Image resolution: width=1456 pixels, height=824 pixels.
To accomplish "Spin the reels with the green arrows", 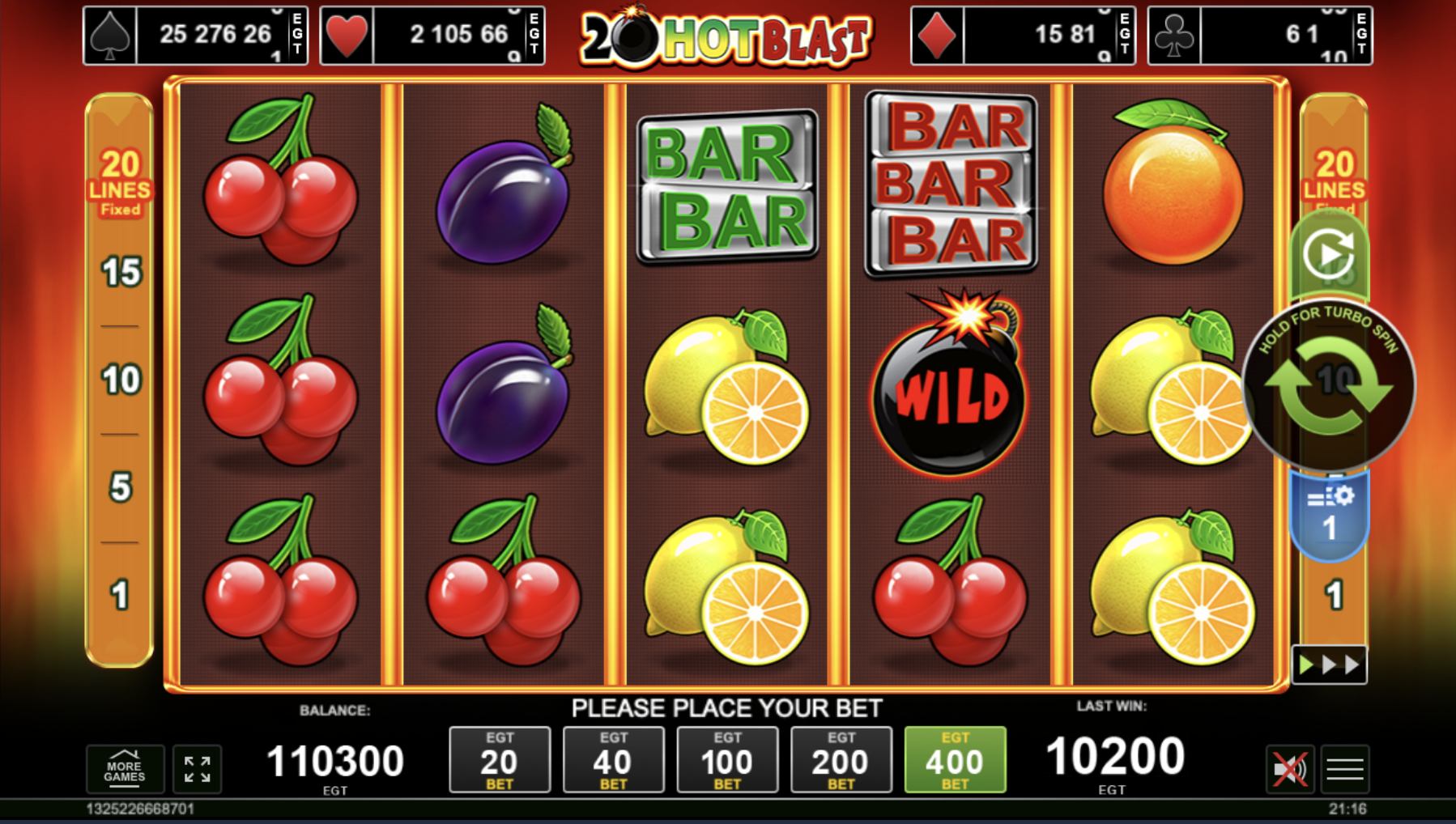I will pyautogui.click(x=1329, y=385).
